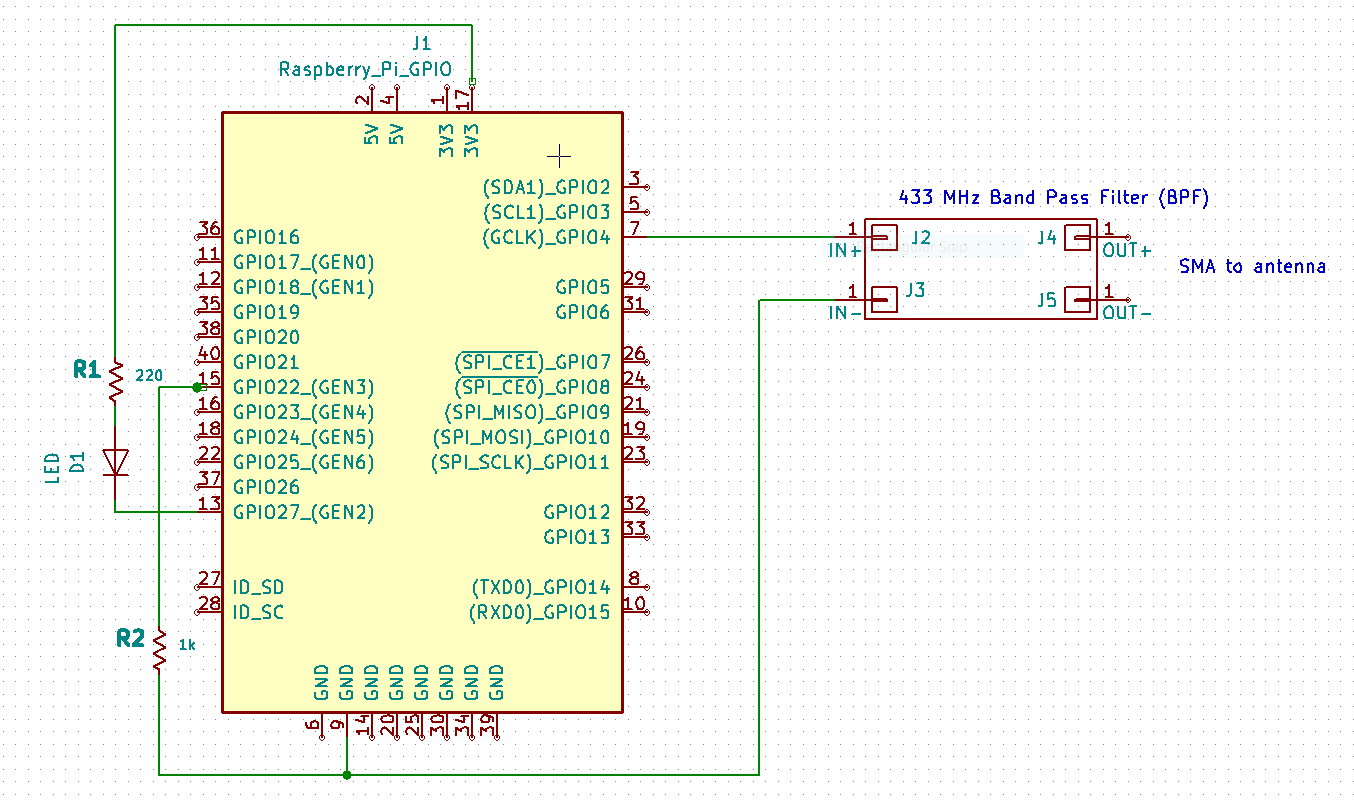The image size is (1354, 800).
Task: Click the (SDA1)_GPIO2 pin name
Action: click(546, 188)
